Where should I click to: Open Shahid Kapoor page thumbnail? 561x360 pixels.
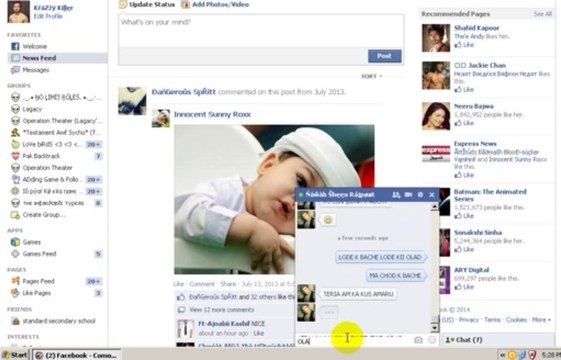pyautogui.click(x=436, y=38)
